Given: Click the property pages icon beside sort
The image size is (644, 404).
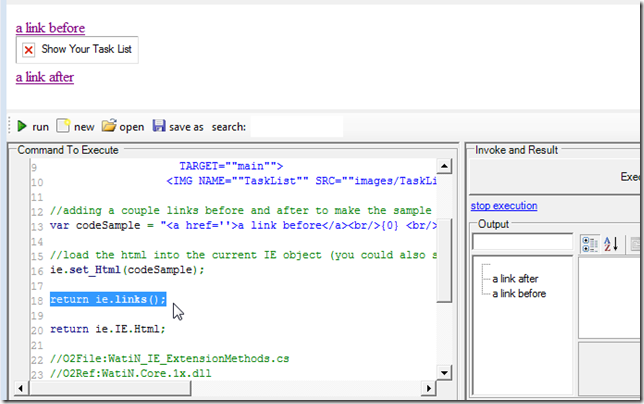Looking at the screenshot, I should click(x=636, y=243).
